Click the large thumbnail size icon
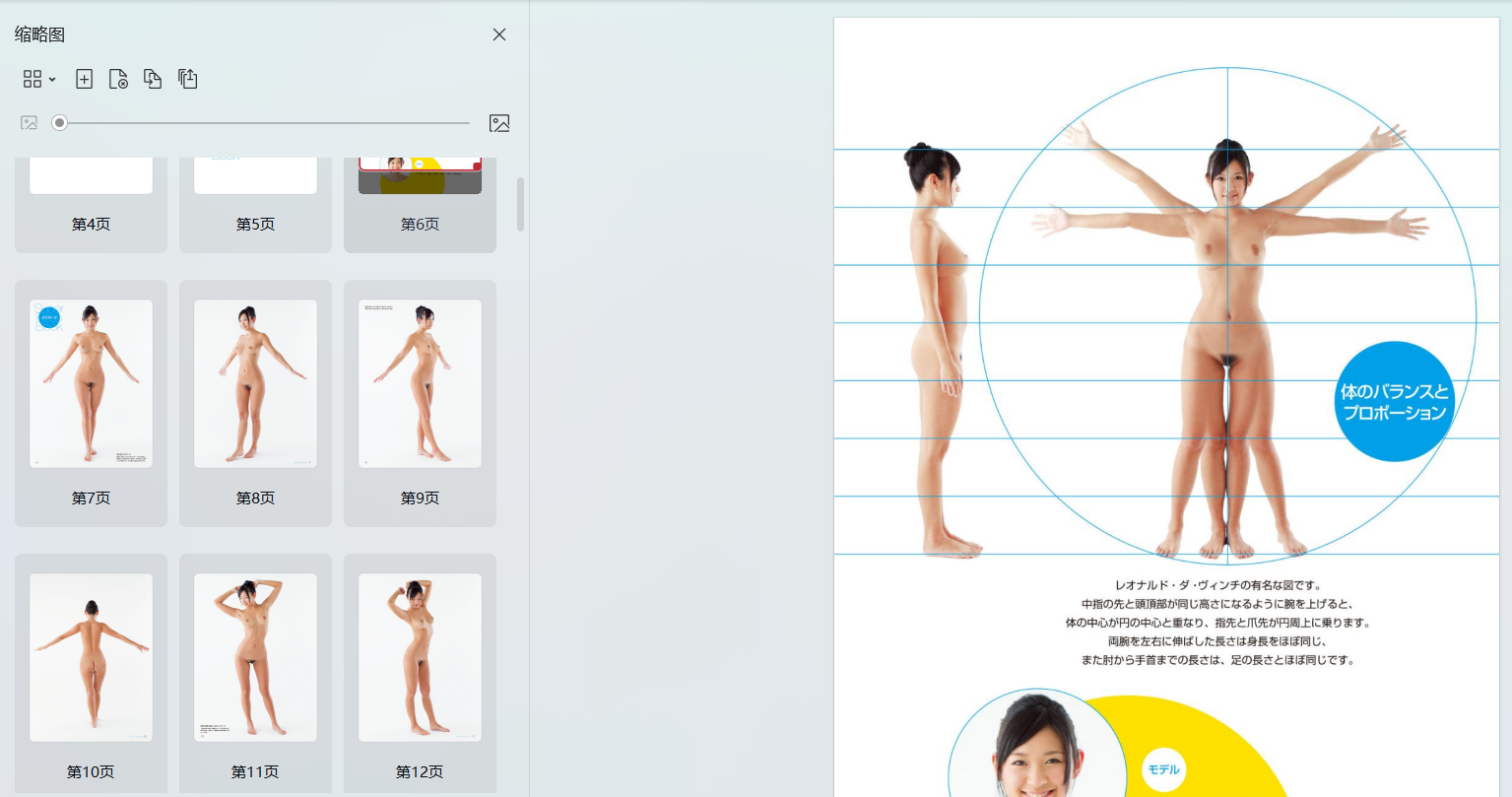1512x797 pixels. [x=499, y=123]
